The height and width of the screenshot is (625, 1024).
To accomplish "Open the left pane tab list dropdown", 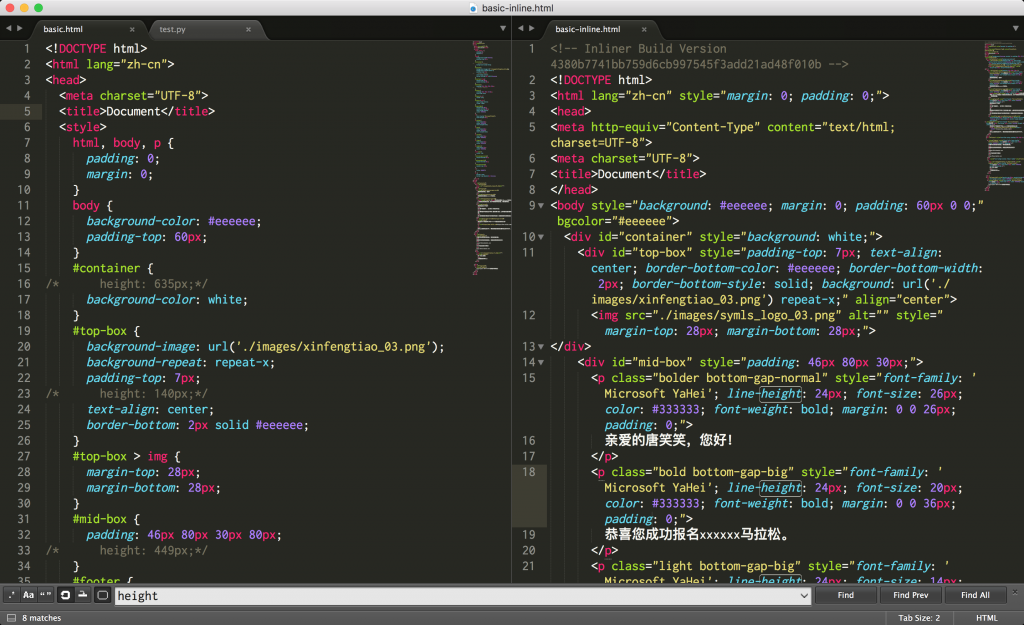I will point(504,29).
